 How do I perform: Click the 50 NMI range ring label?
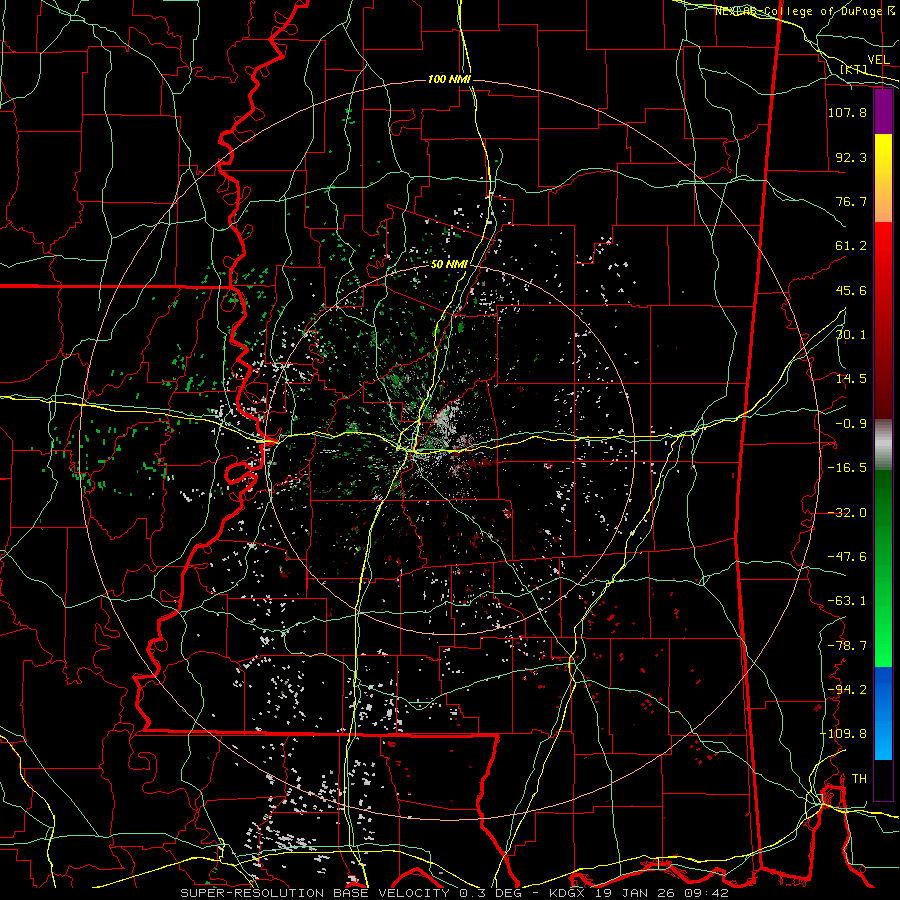(x=449, y=264)
